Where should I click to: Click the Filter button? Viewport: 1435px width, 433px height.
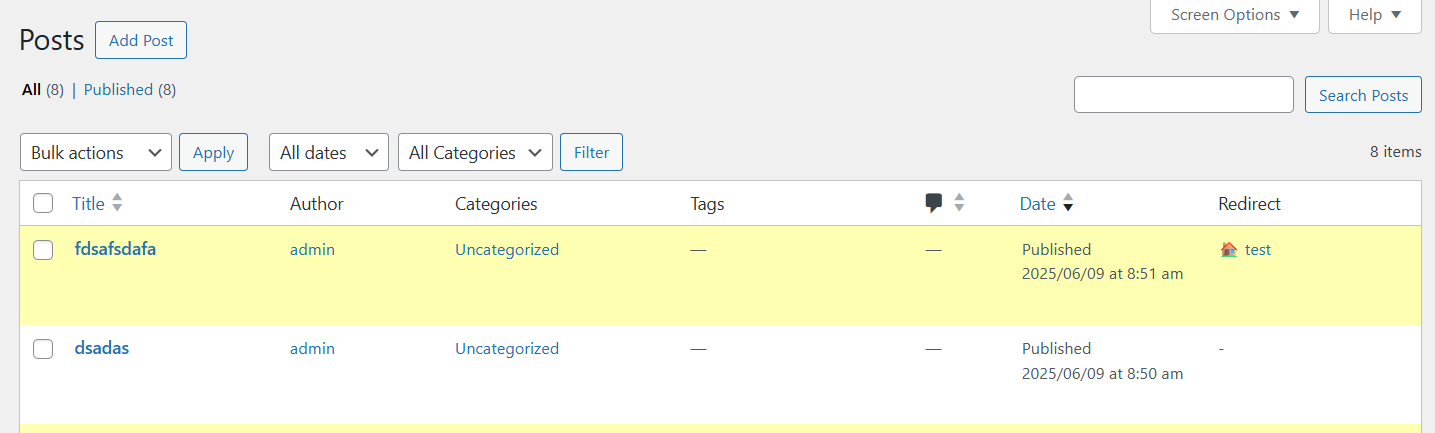pos(591,152)
